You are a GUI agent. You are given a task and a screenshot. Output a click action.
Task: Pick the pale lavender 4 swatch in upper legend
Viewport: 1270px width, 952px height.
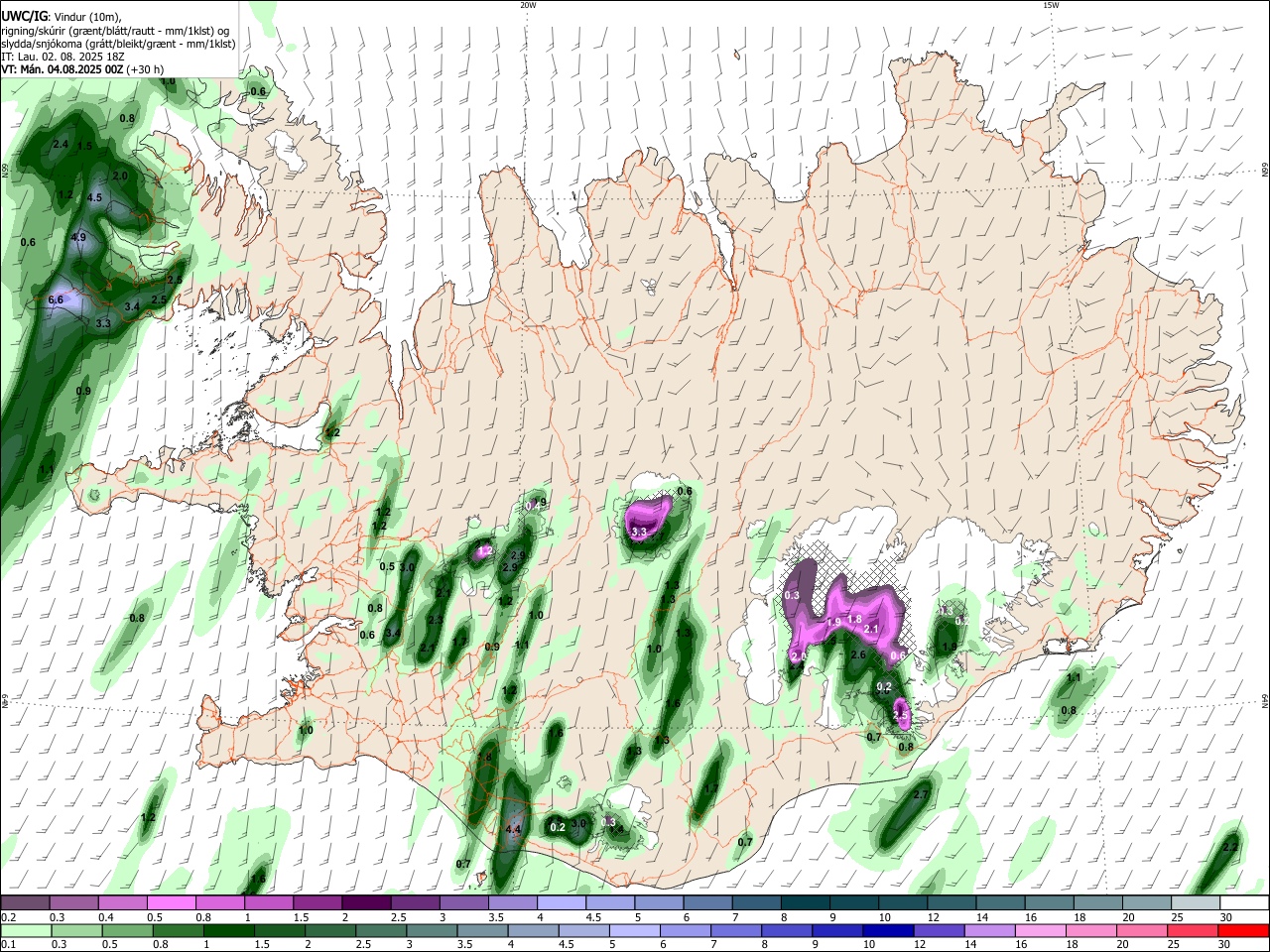click(562, 903)
